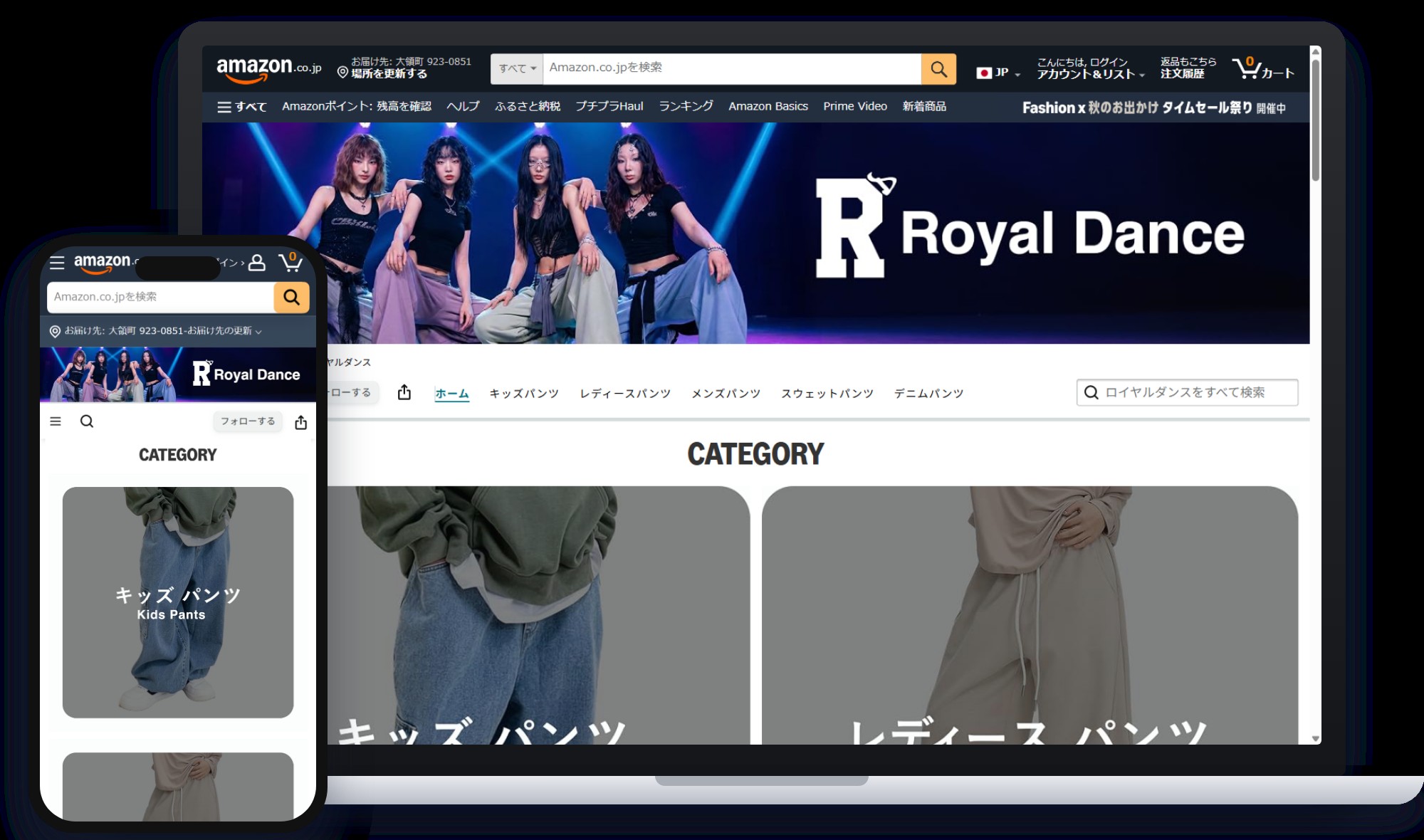Select the キッズパンツ tab
The width and height of the screenshot is (1424, 840).
pyautogui.click(x=524, y=393)
